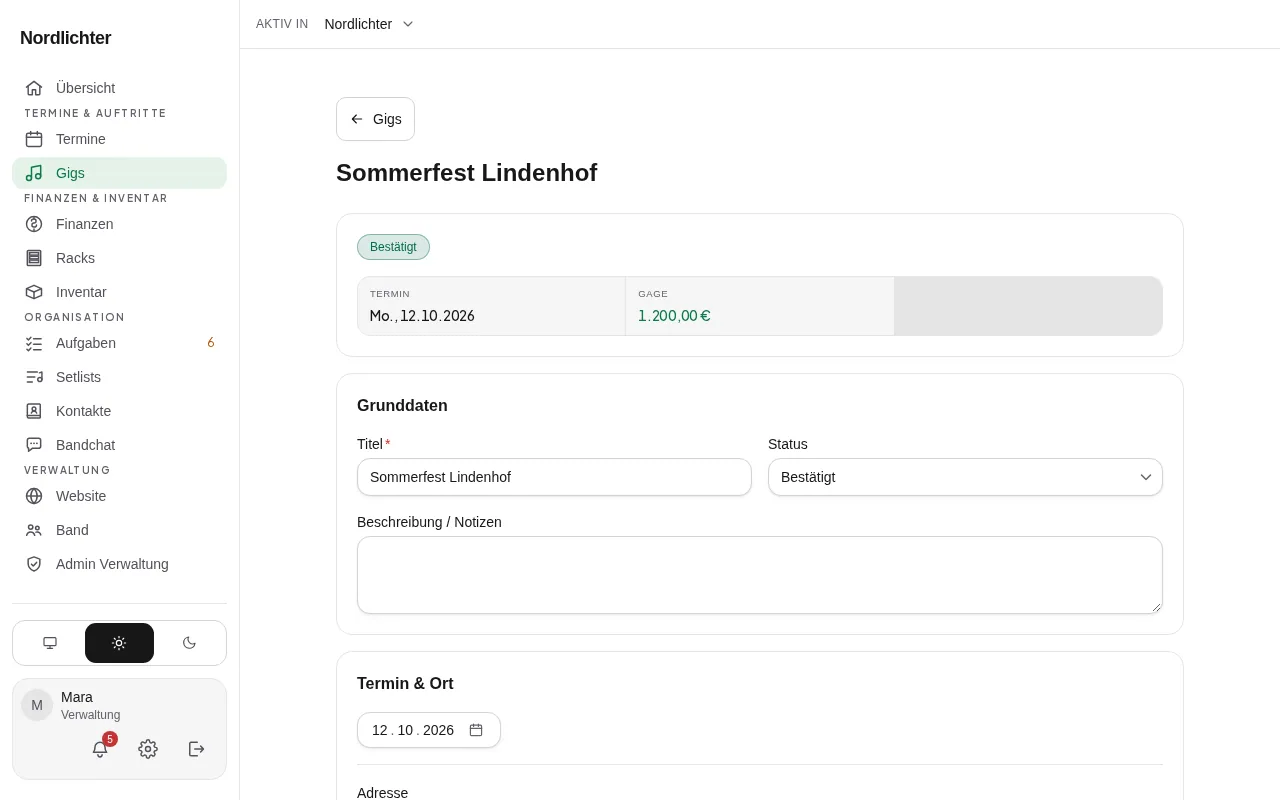The image size is (1280, 800).
Task: Click the calendar icon in date field
Action: coord(476,730)
